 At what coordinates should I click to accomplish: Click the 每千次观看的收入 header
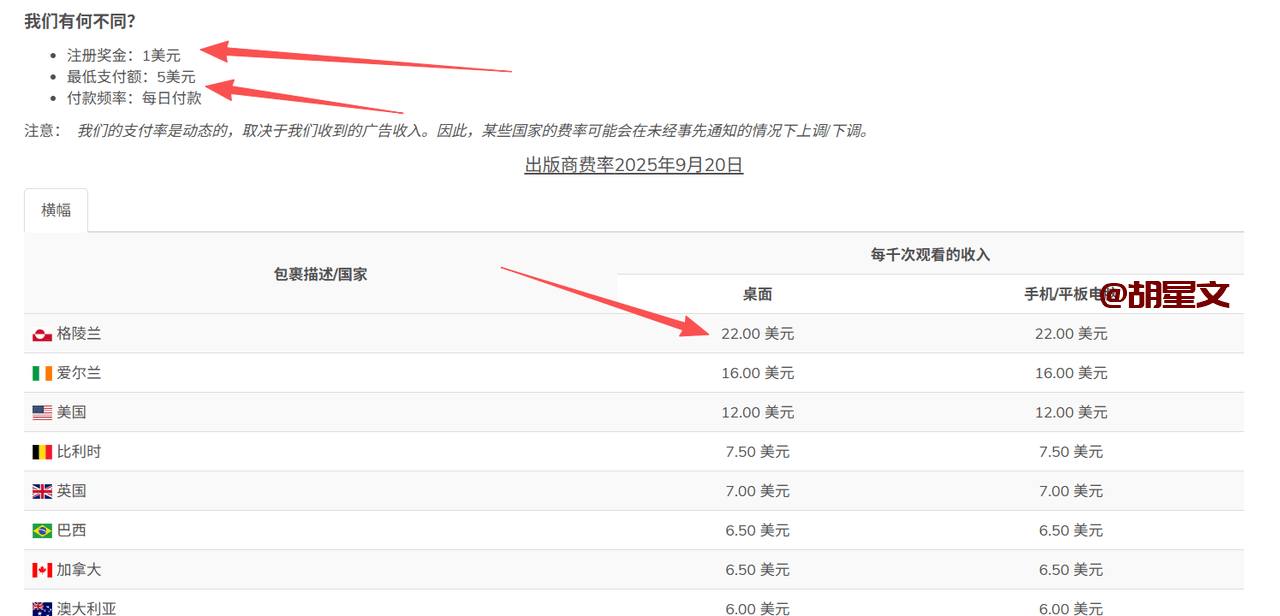pyautogui.click(x=930, y=255)
